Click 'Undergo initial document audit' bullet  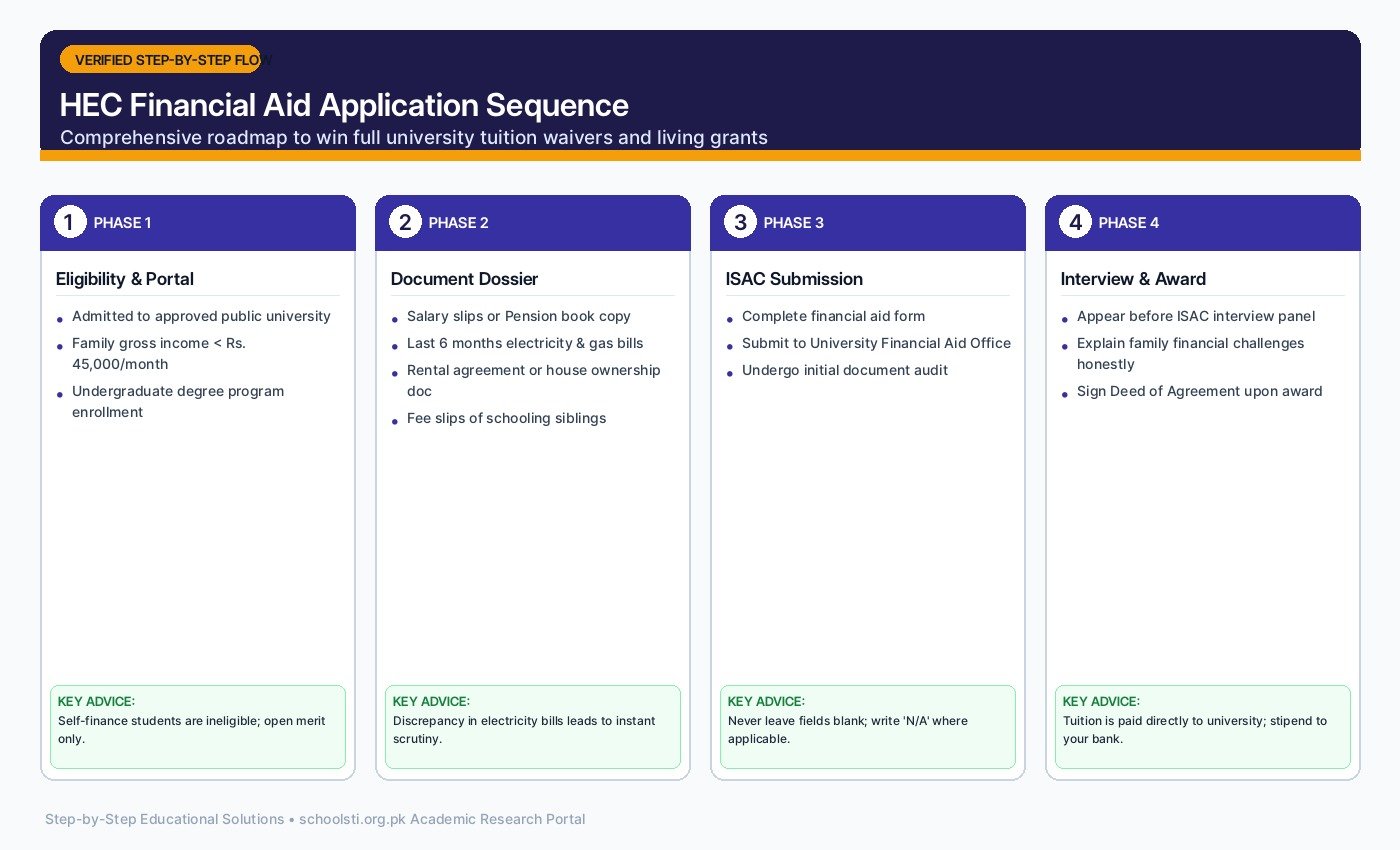coord(845,370)
